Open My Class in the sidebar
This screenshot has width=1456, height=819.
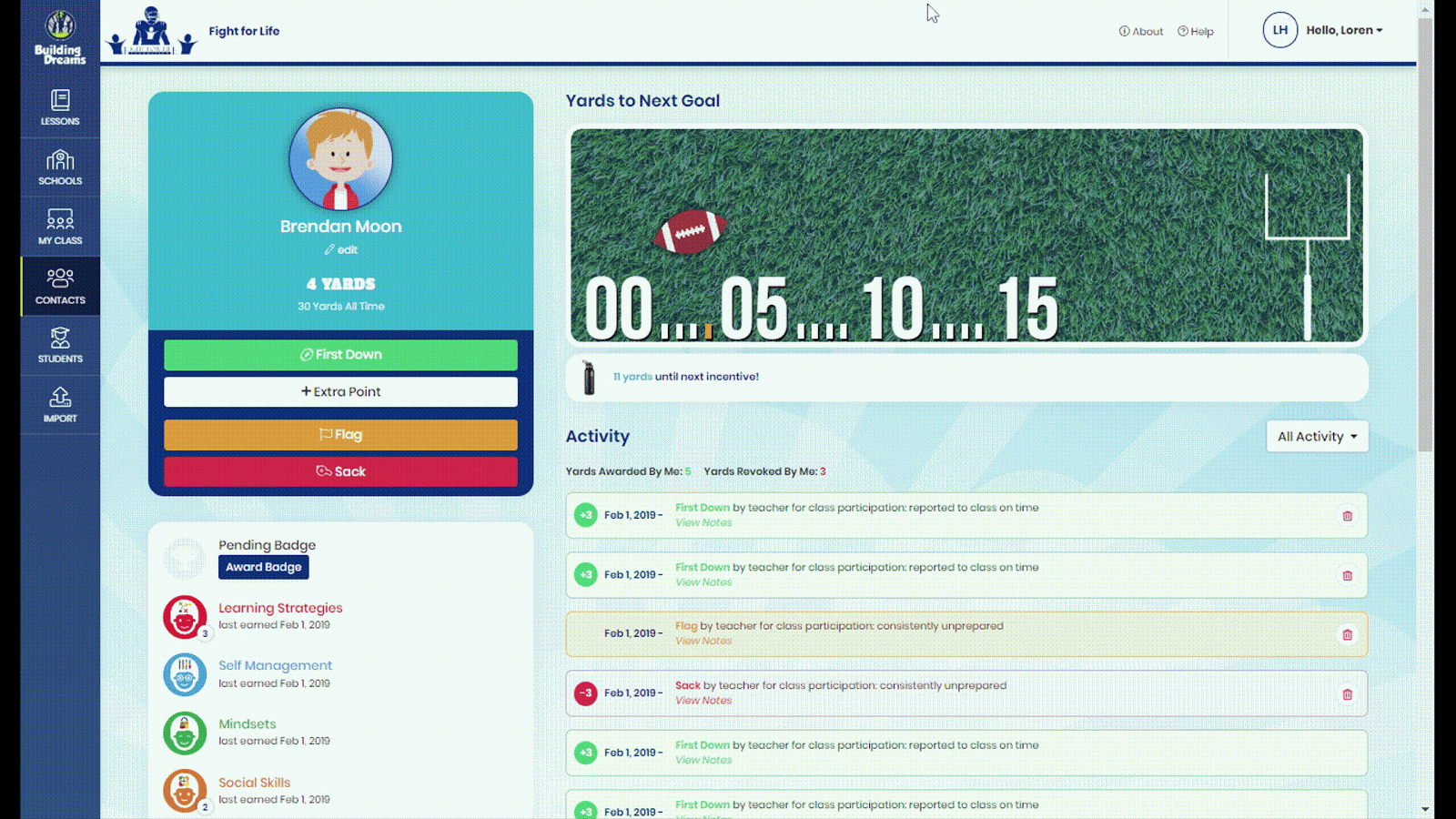[60, 227]
